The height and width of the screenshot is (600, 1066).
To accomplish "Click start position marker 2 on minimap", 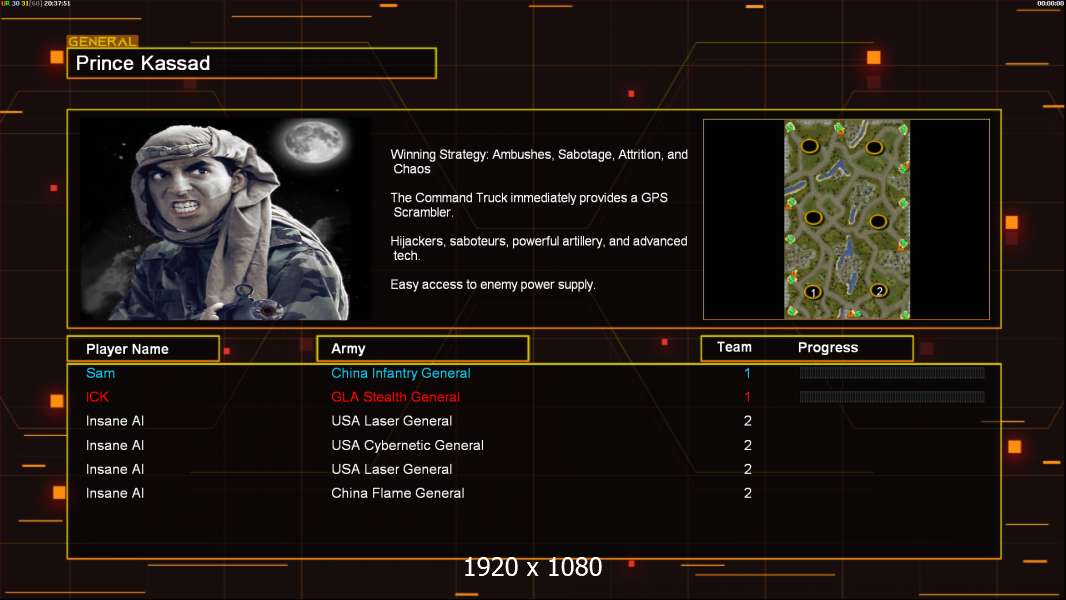I will coord(878,291).
